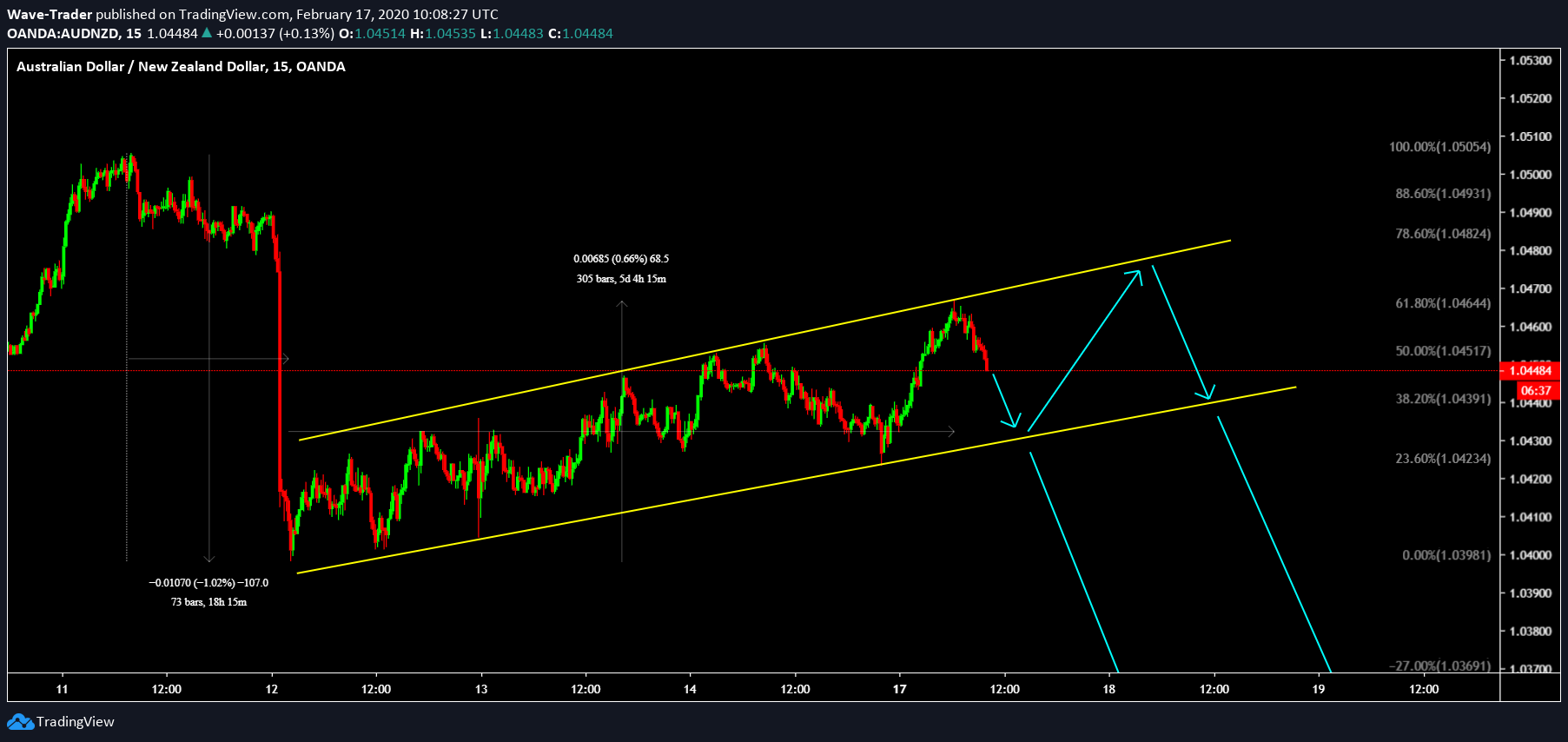Click the 78.60%(1.04824) Fibonacci label
The image size is (1568, 742).
[1443, 234]
